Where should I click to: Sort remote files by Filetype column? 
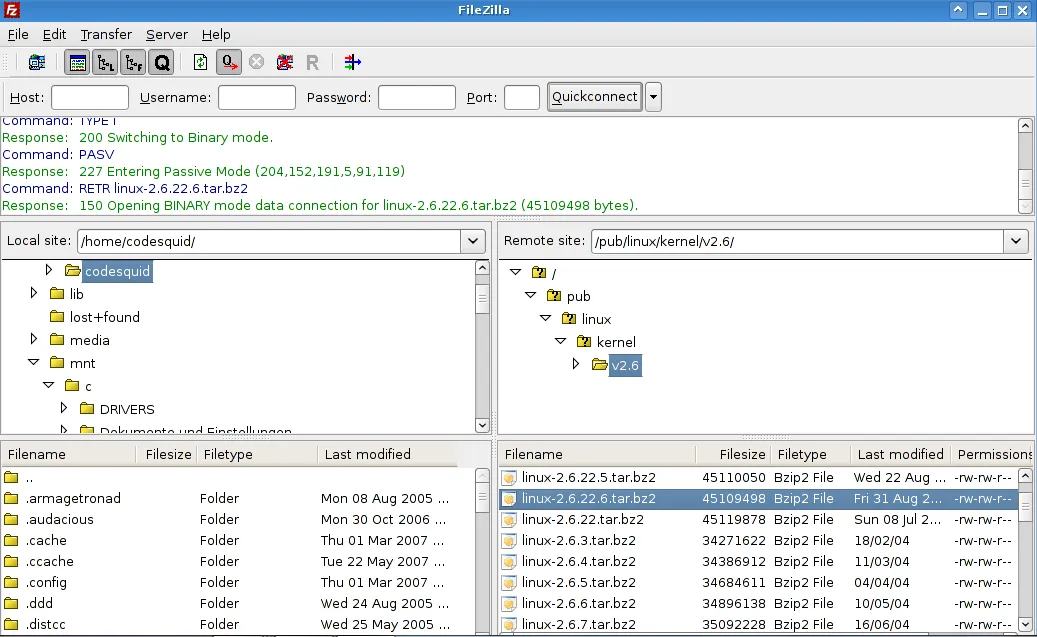[811, 454]
